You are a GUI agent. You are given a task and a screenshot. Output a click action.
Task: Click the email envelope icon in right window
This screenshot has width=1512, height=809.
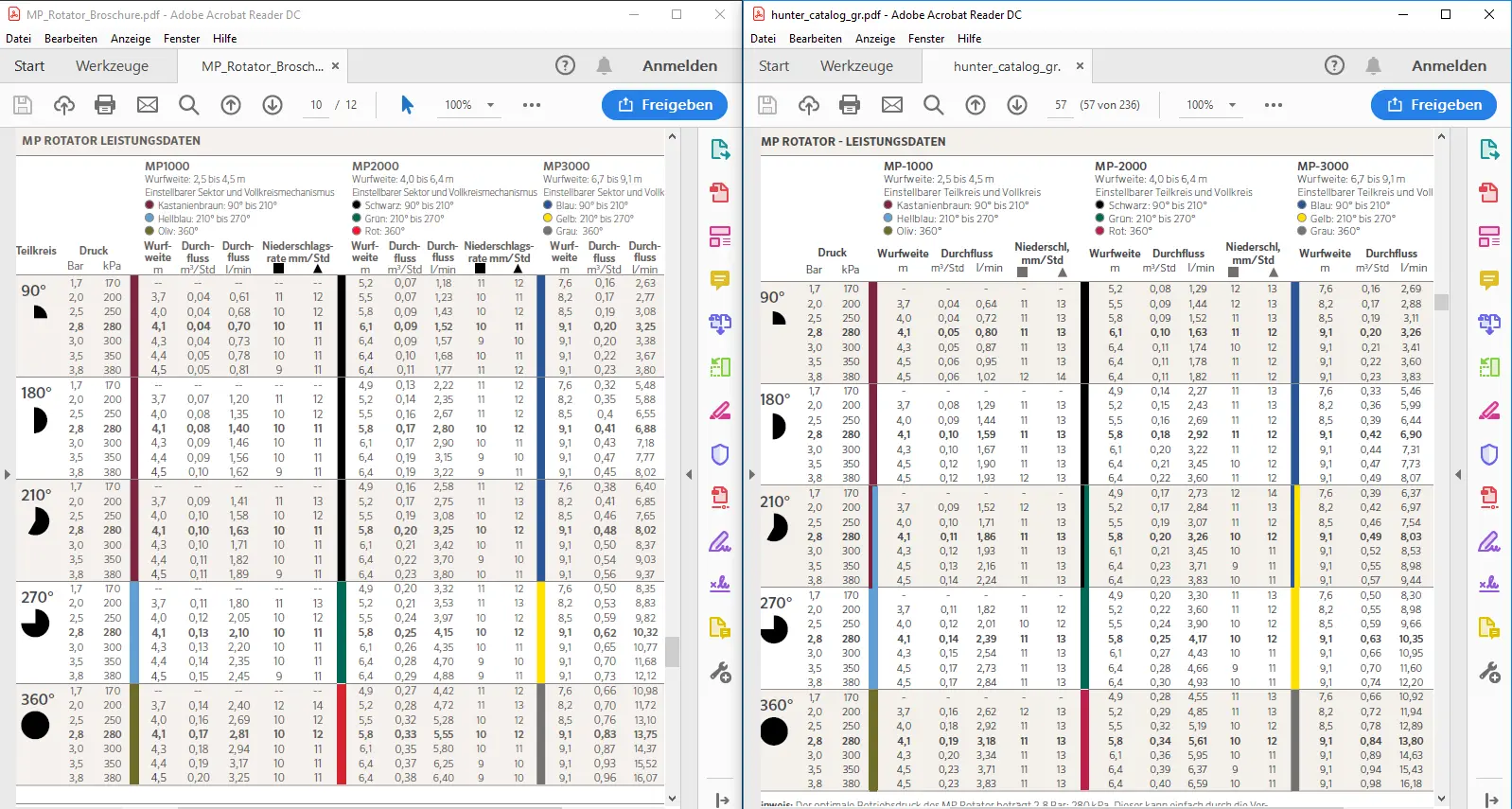click(891, 105)
